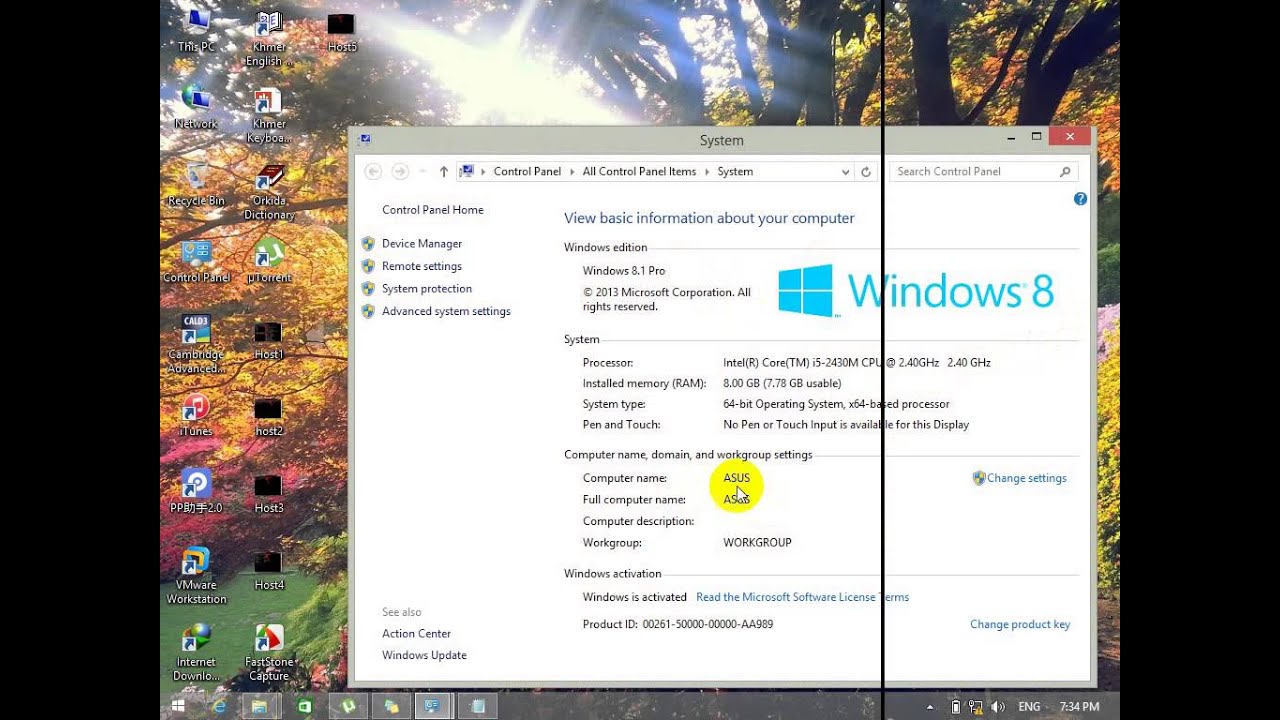Open Network desktop icon
The image size is (1280, 720).
(196, 108)
